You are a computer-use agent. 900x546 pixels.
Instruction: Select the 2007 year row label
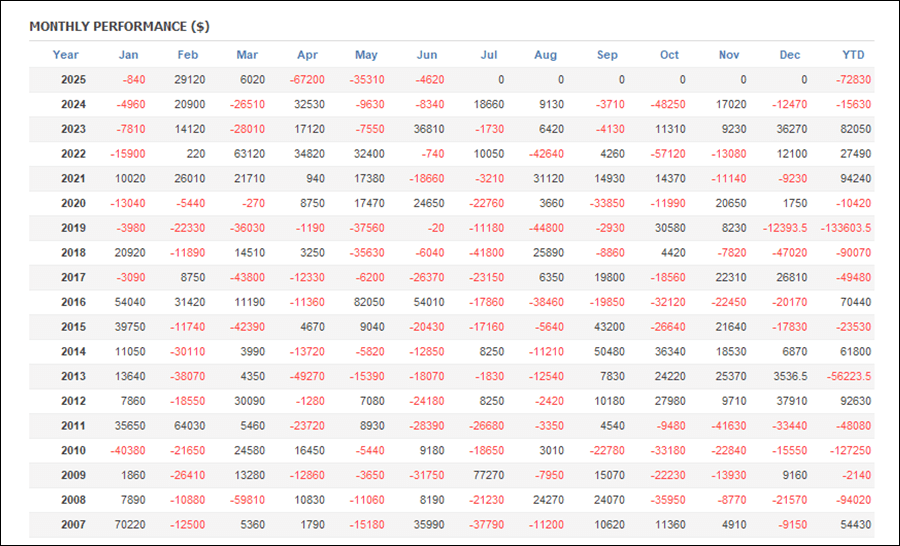pyautogui.click(x=73, y=524)
